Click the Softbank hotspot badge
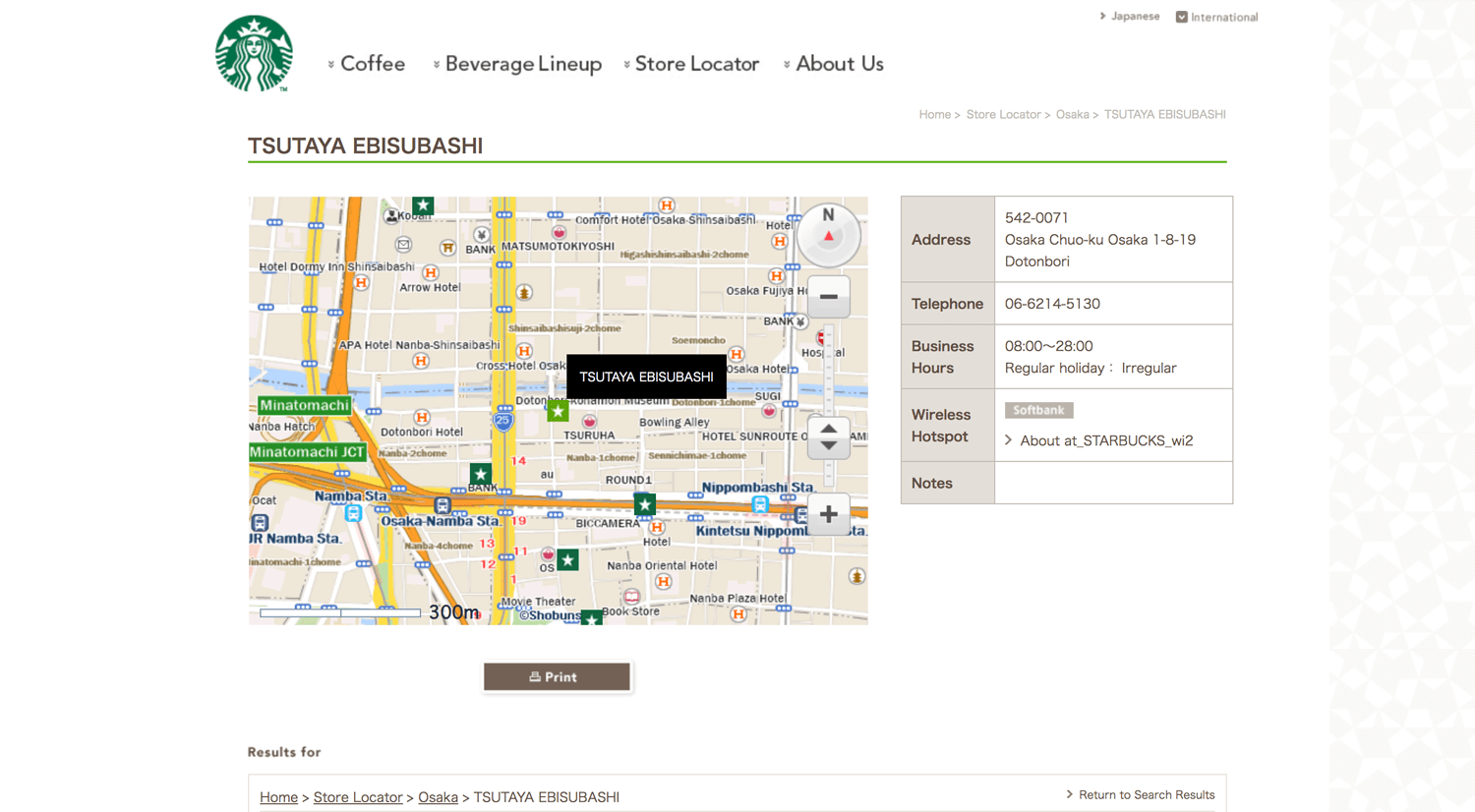Image resolution: width=1475 pixels, height=812 pixels. (x=1038, y=410)
